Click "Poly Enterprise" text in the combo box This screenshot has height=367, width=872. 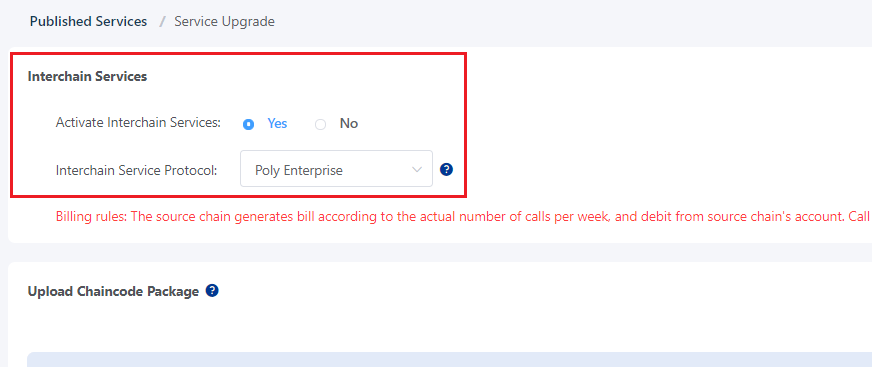299,170
